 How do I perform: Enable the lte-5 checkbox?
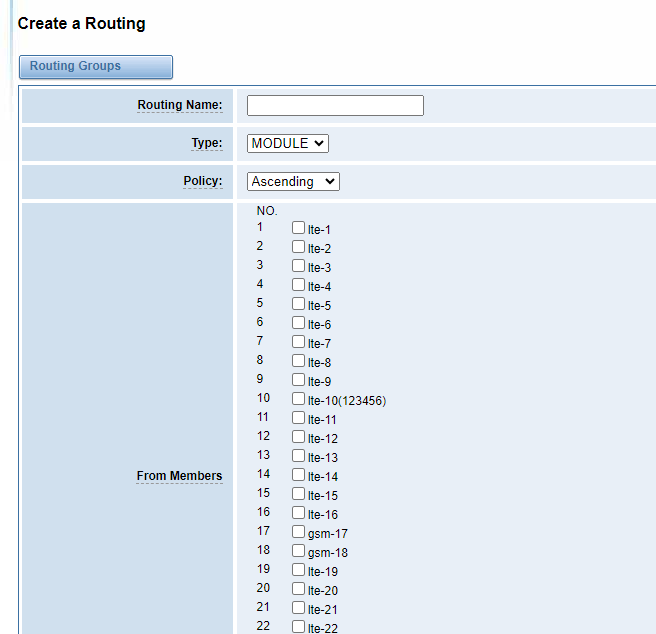click(298, 304)
